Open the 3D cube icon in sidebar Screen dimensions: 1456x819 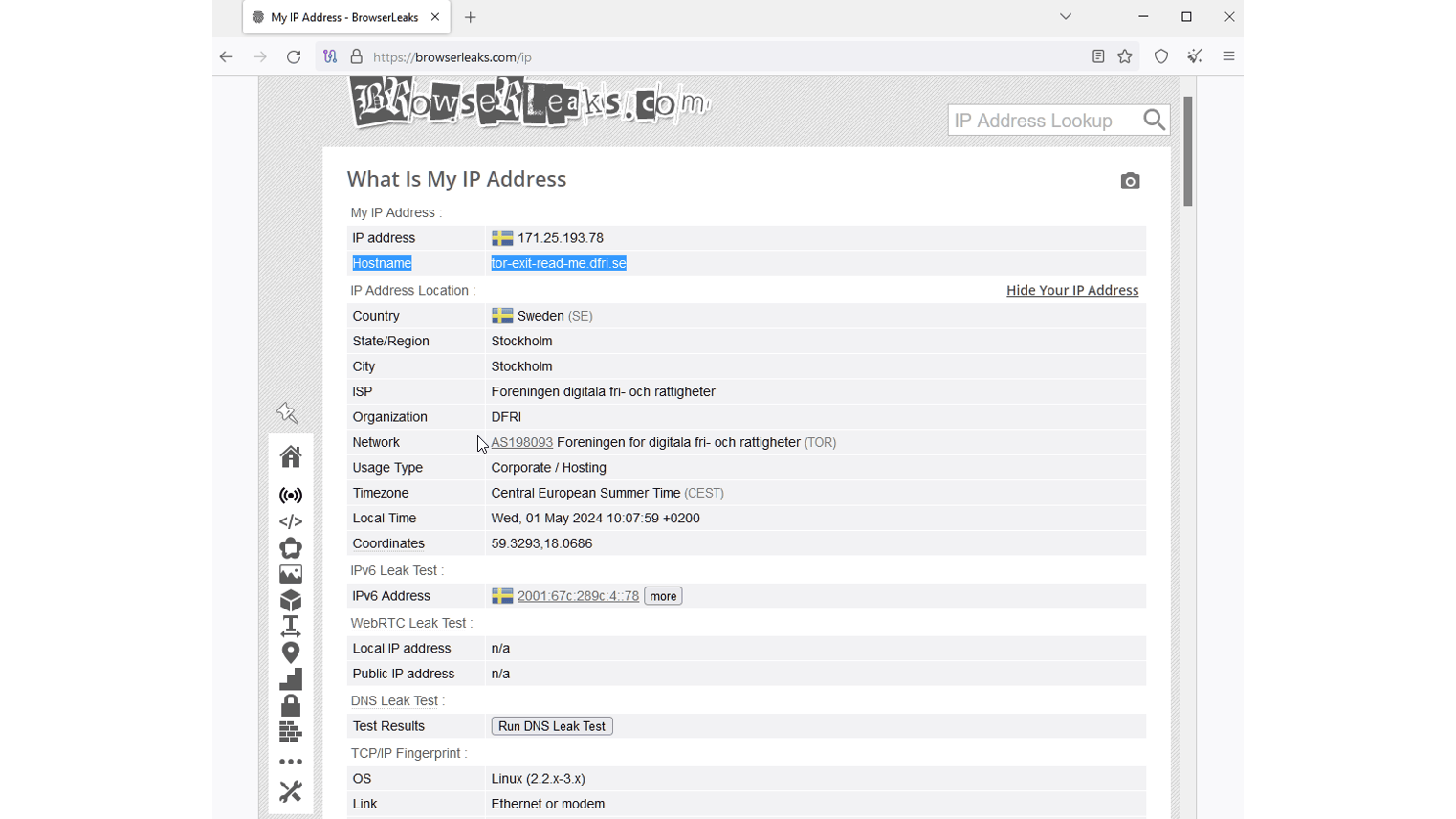point(291,600)
